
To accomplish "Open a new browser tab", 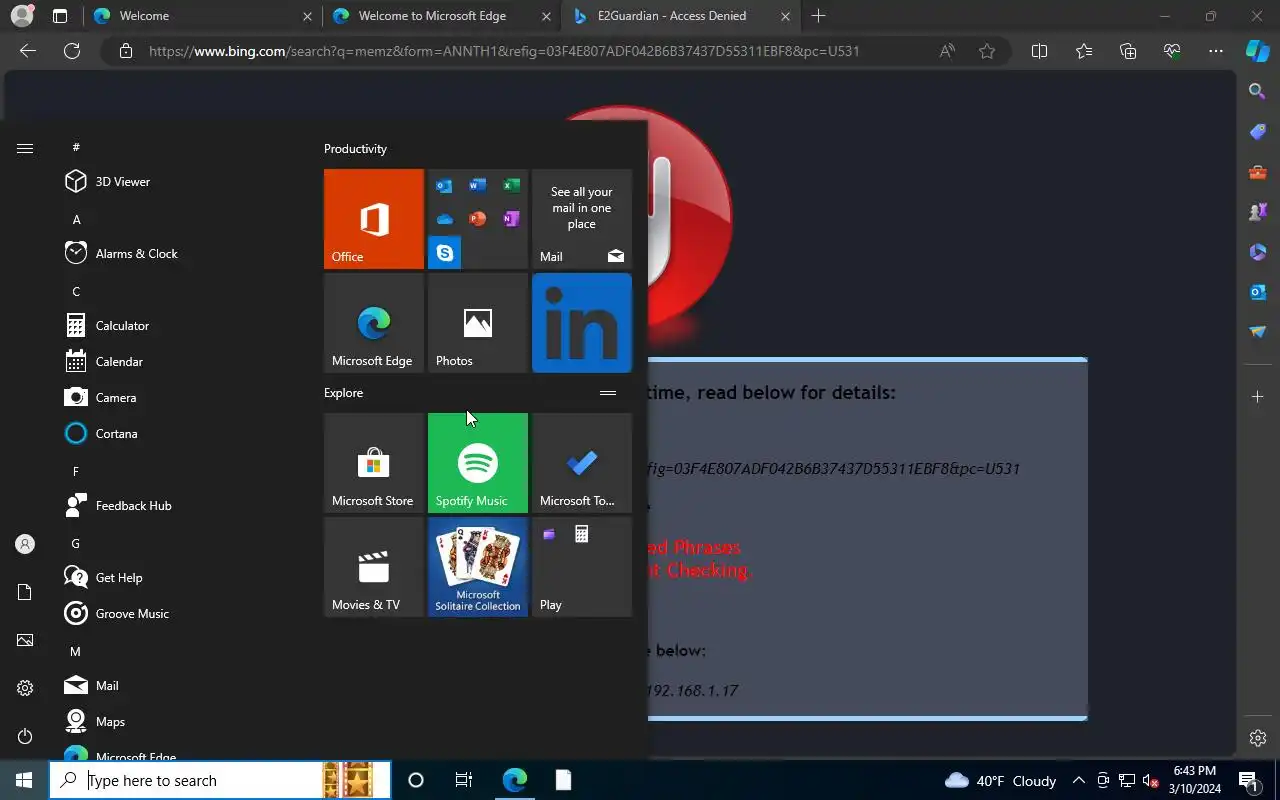I will point(818,16).
